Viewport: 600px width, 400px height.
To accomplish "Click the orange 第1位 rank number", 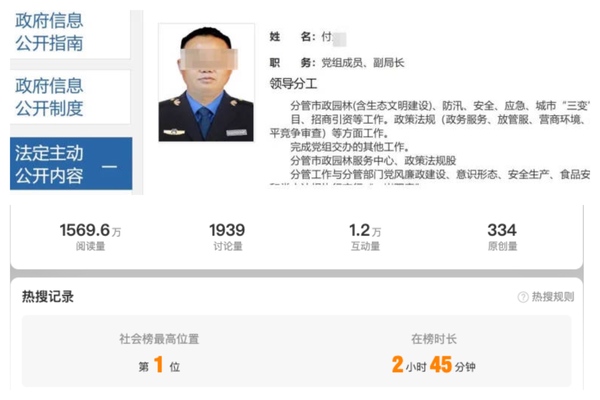I will coord(160,366).
